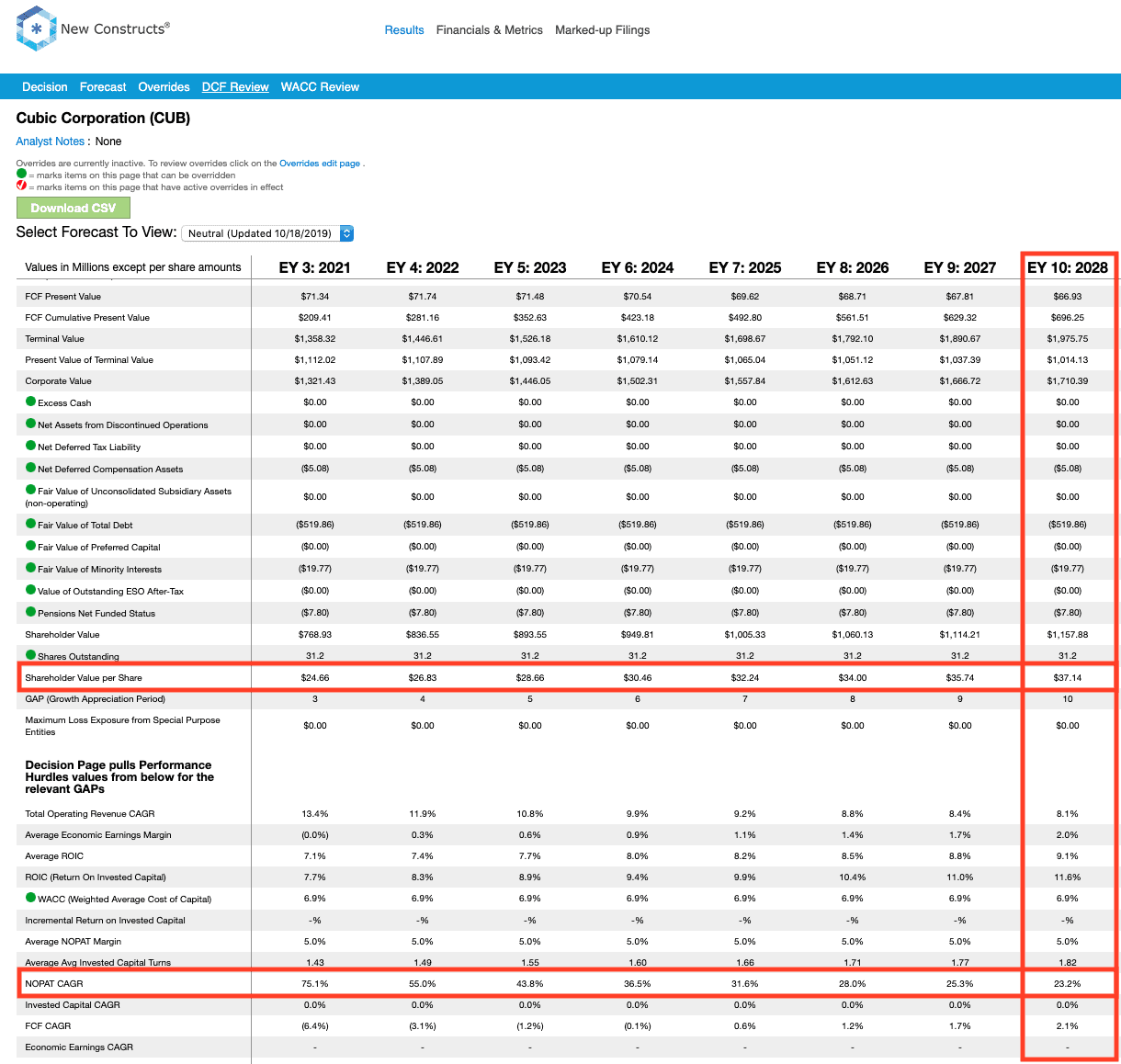
Task: Click the Terminal Value row label
Action: coord(54,338)
